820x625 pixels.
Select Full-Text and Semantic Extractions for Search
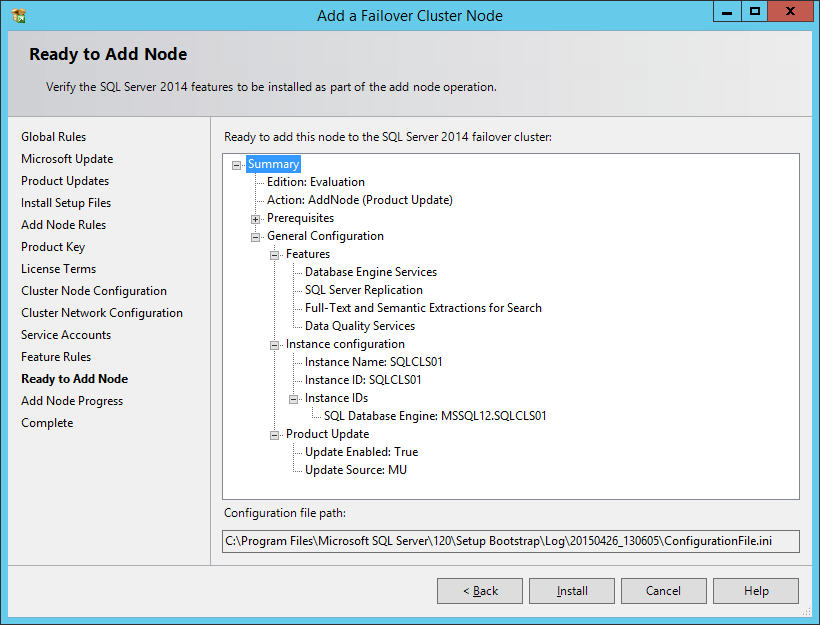pos(423,308)
